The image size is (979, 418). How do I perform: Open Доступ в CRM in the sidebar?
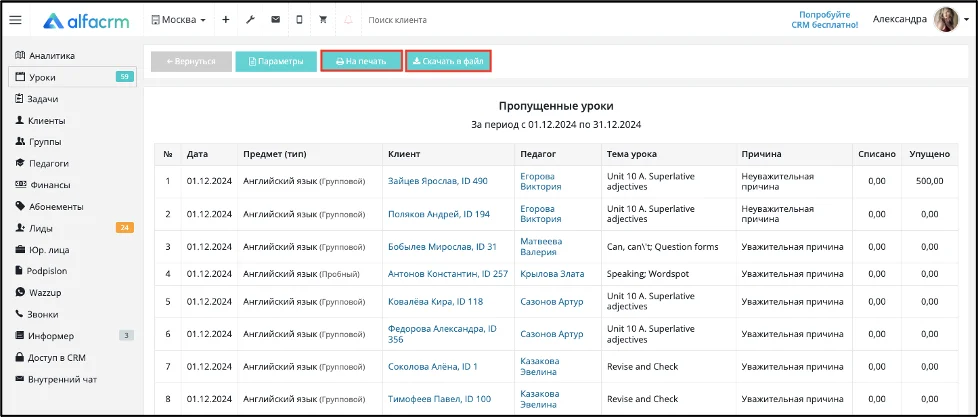[51, 357]
